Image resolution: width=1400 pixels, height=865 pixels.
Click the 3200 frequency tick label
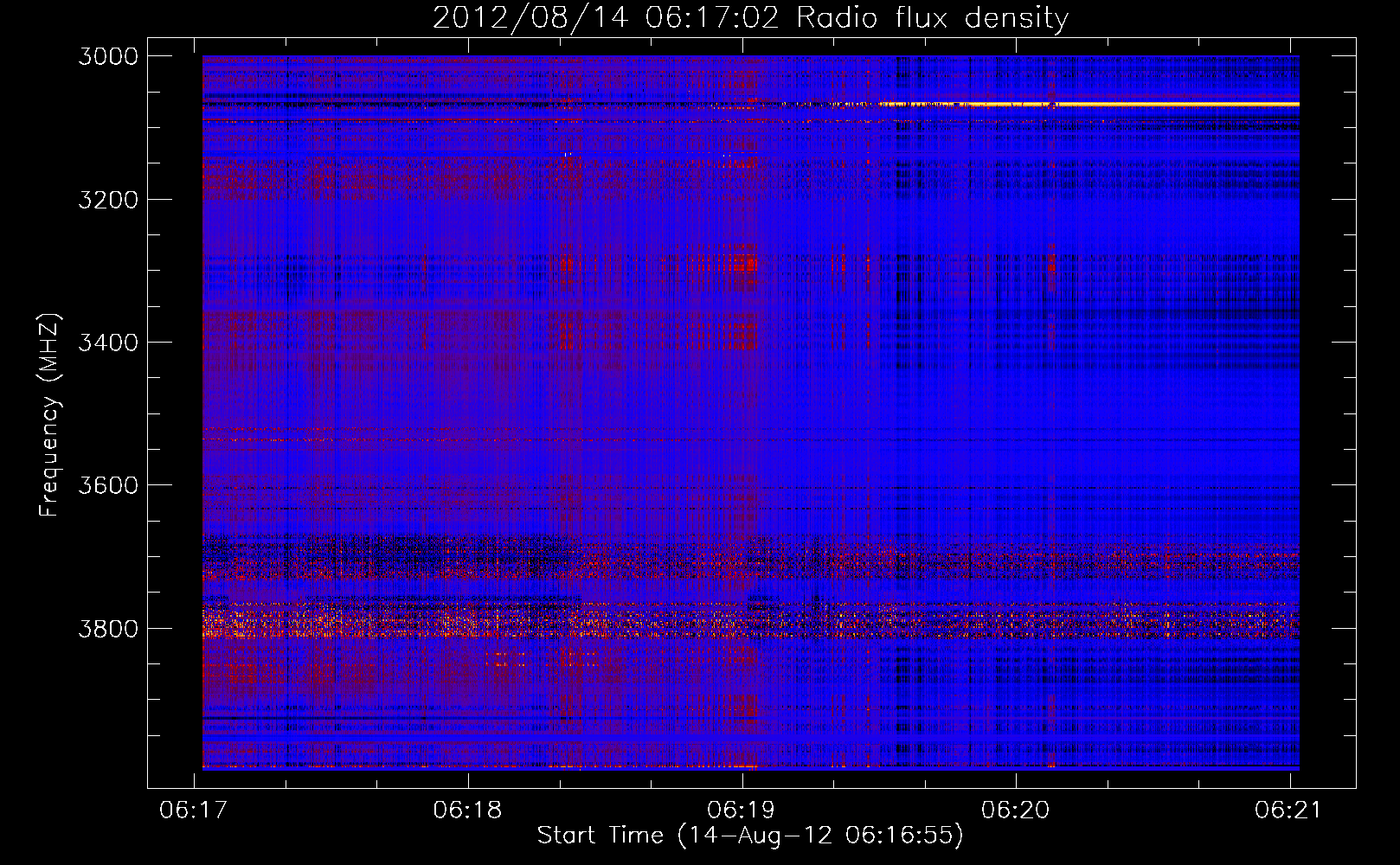[x=108, y=200]
